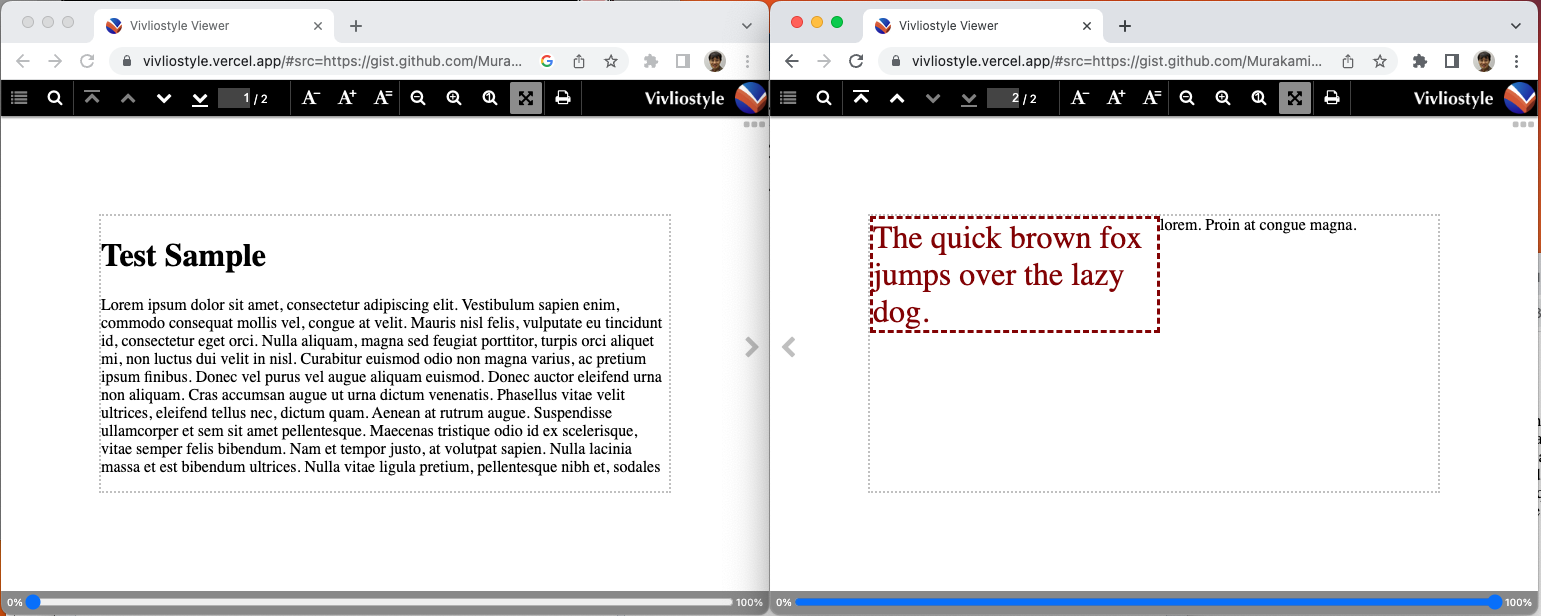Click Vivliostyle logo in left window

[x=705, y=98]
